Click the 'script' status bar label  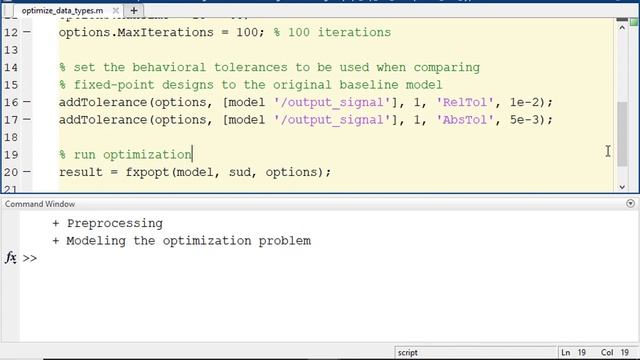click(x=408, y=353)
